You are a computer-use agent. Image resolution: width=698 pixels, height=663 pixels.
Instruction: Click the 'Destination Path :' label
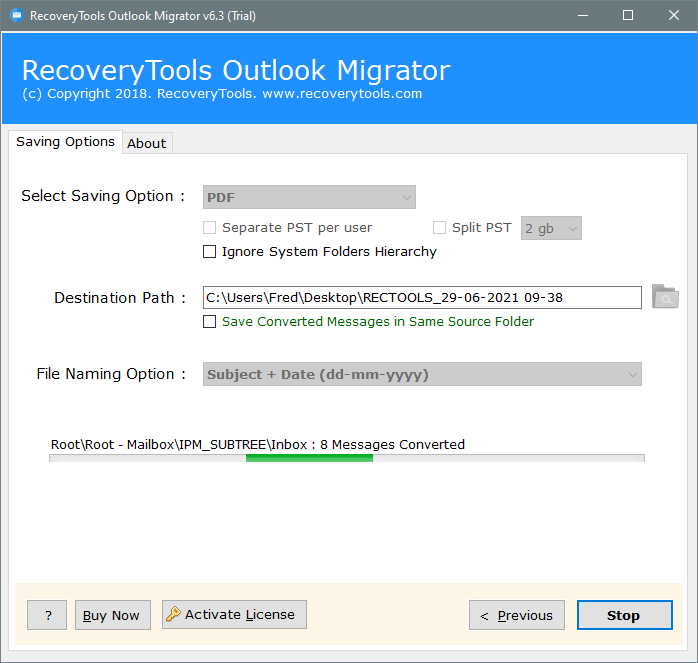click(x=120, y=297)
